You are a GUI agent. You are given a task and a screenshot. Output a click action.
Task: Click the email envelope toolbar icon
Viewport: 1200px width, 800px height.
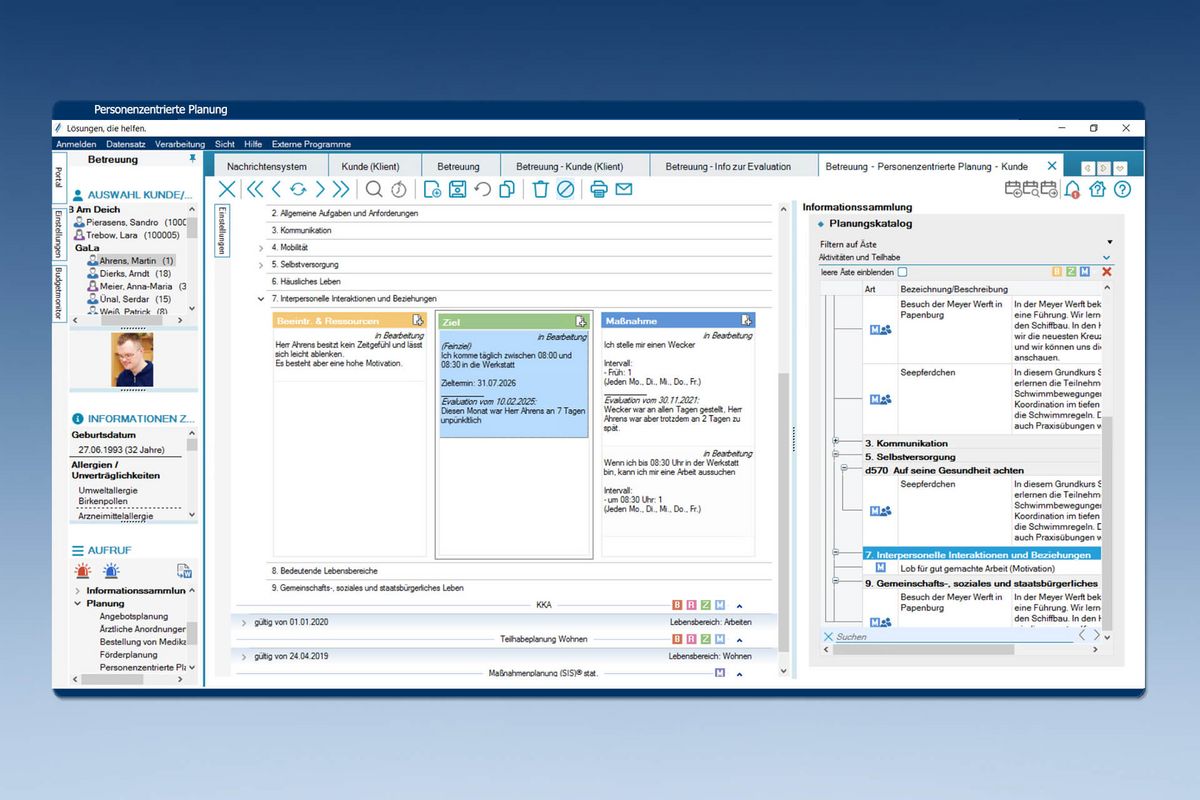tap(623, 189)
